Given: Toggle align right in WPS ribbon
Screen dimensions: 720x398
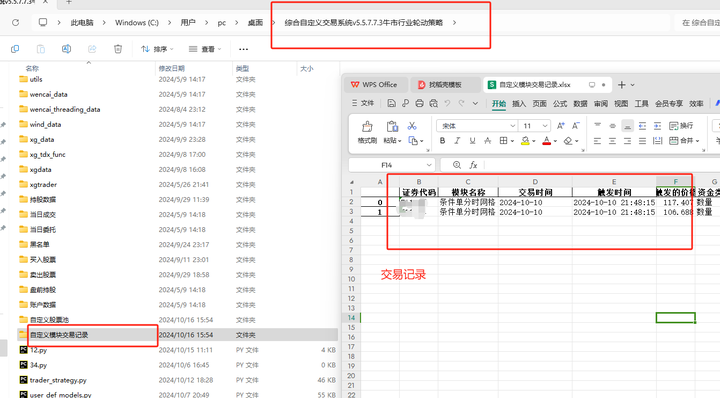Looking at the screenshot, I should coord(627,141).
